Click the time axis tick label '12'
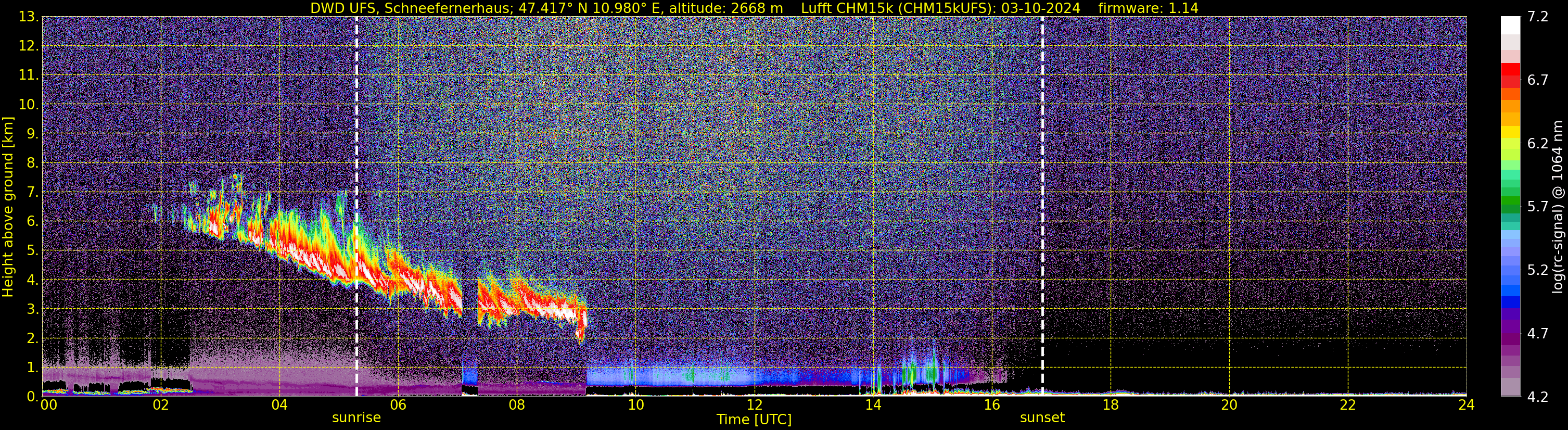The width and height of the screenshot is (1568, 430). [x=754, y=405]
